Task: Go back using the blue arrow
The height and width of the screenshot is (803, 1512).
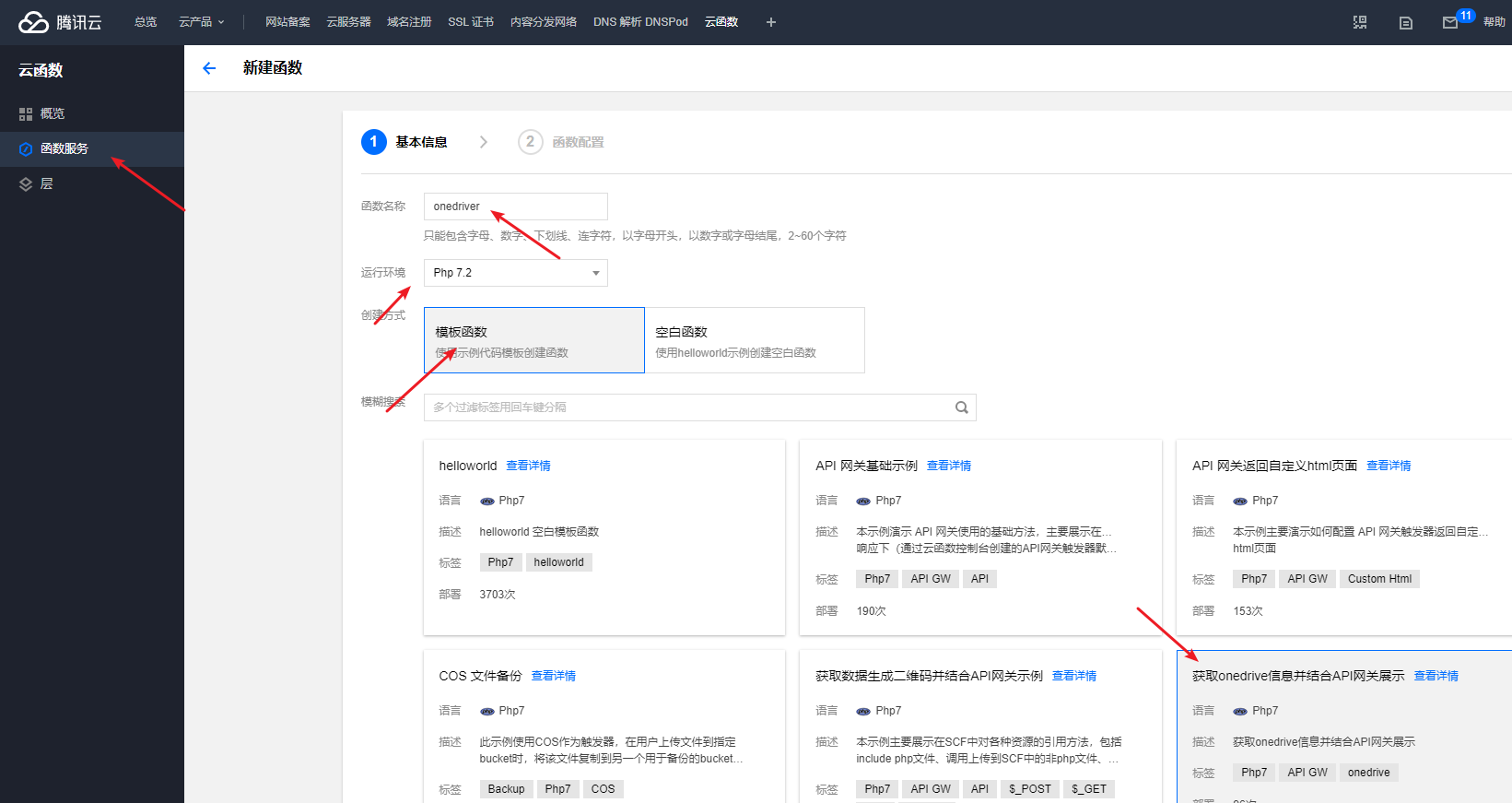Action: [209, 68]
